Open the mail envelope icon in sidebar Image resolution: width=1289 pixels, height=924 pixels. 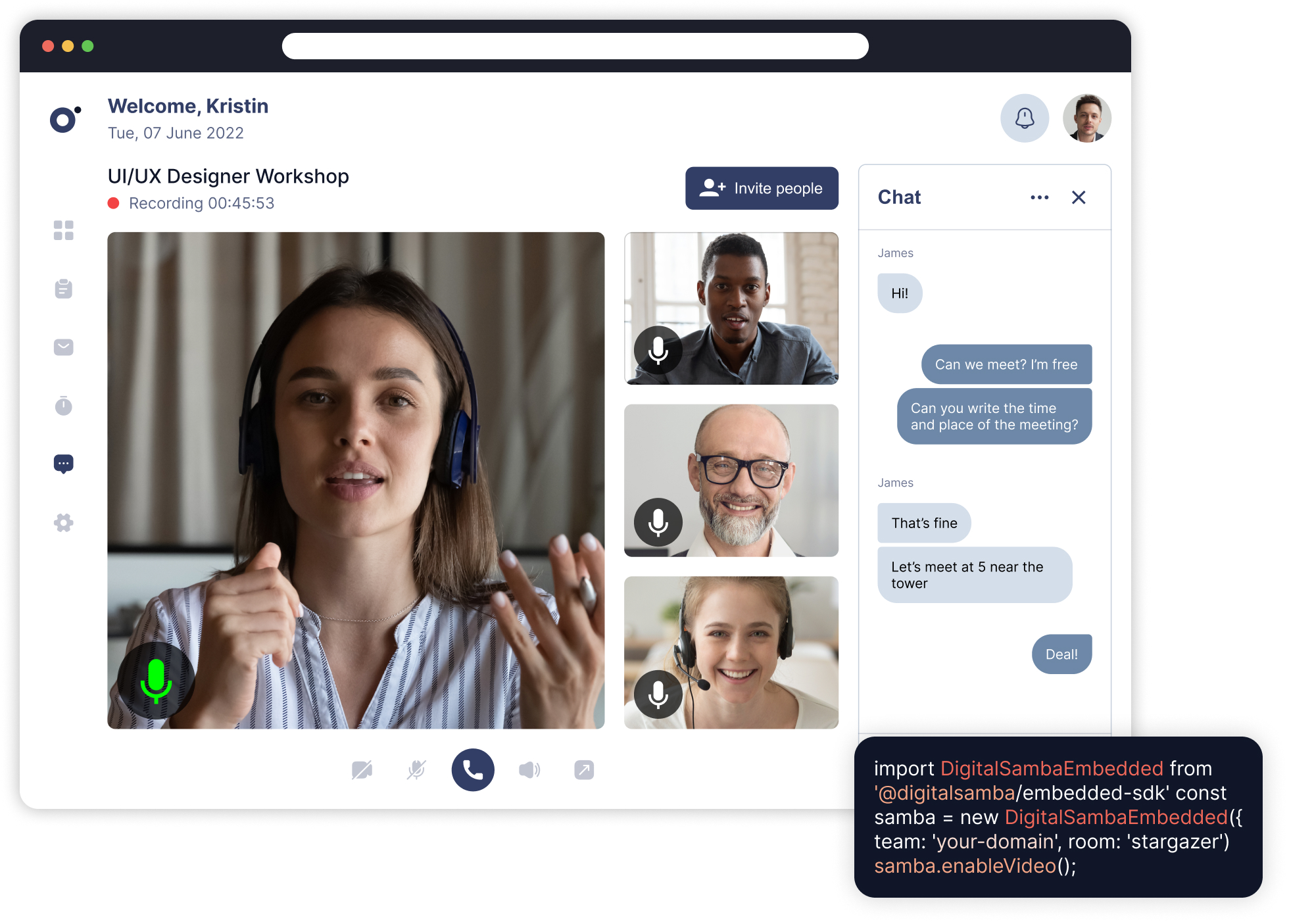(x=64, y=347)
